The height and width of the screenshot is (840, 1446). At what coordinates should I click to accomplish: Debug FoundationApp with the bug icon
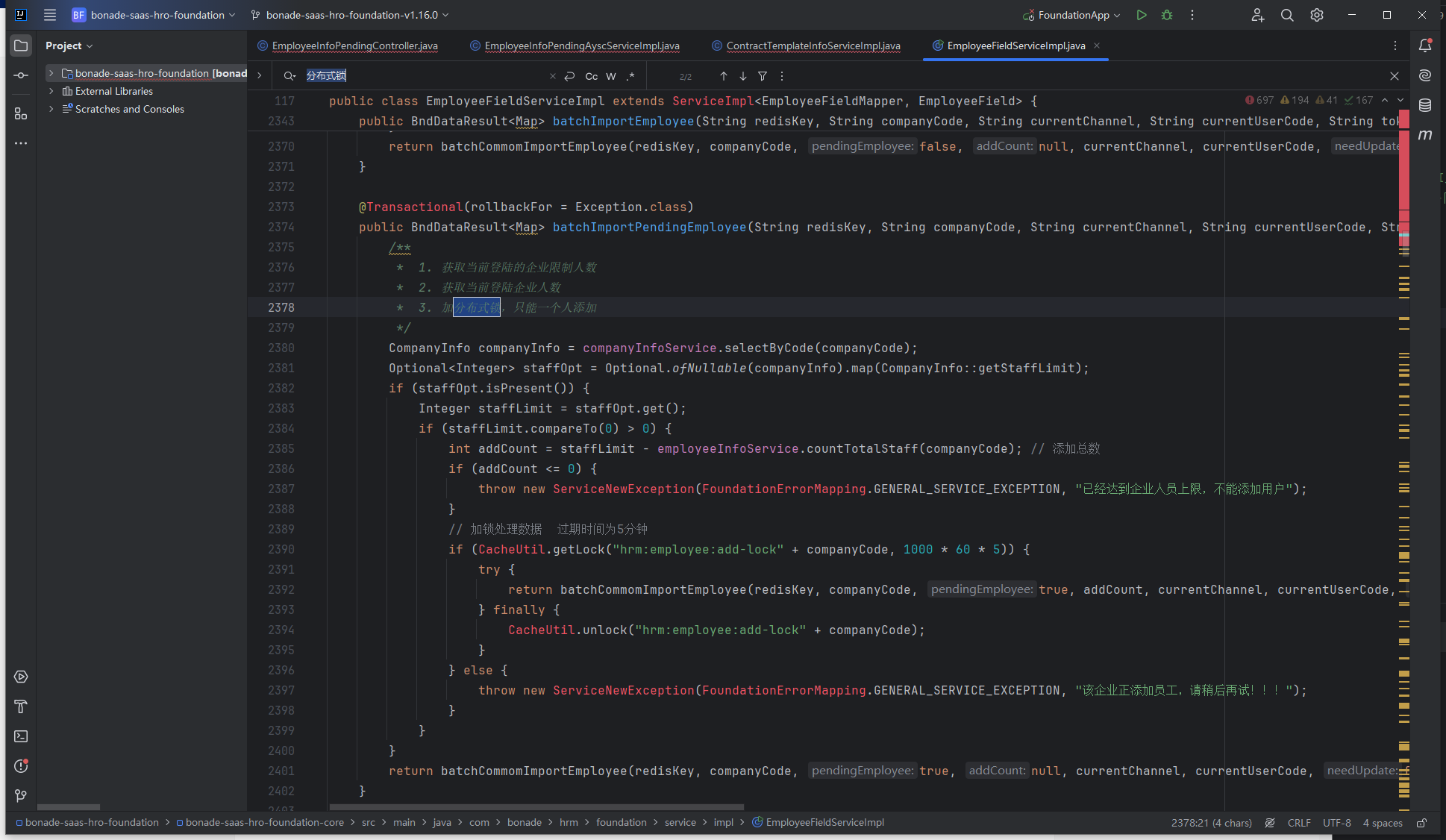click(1167, 15)
